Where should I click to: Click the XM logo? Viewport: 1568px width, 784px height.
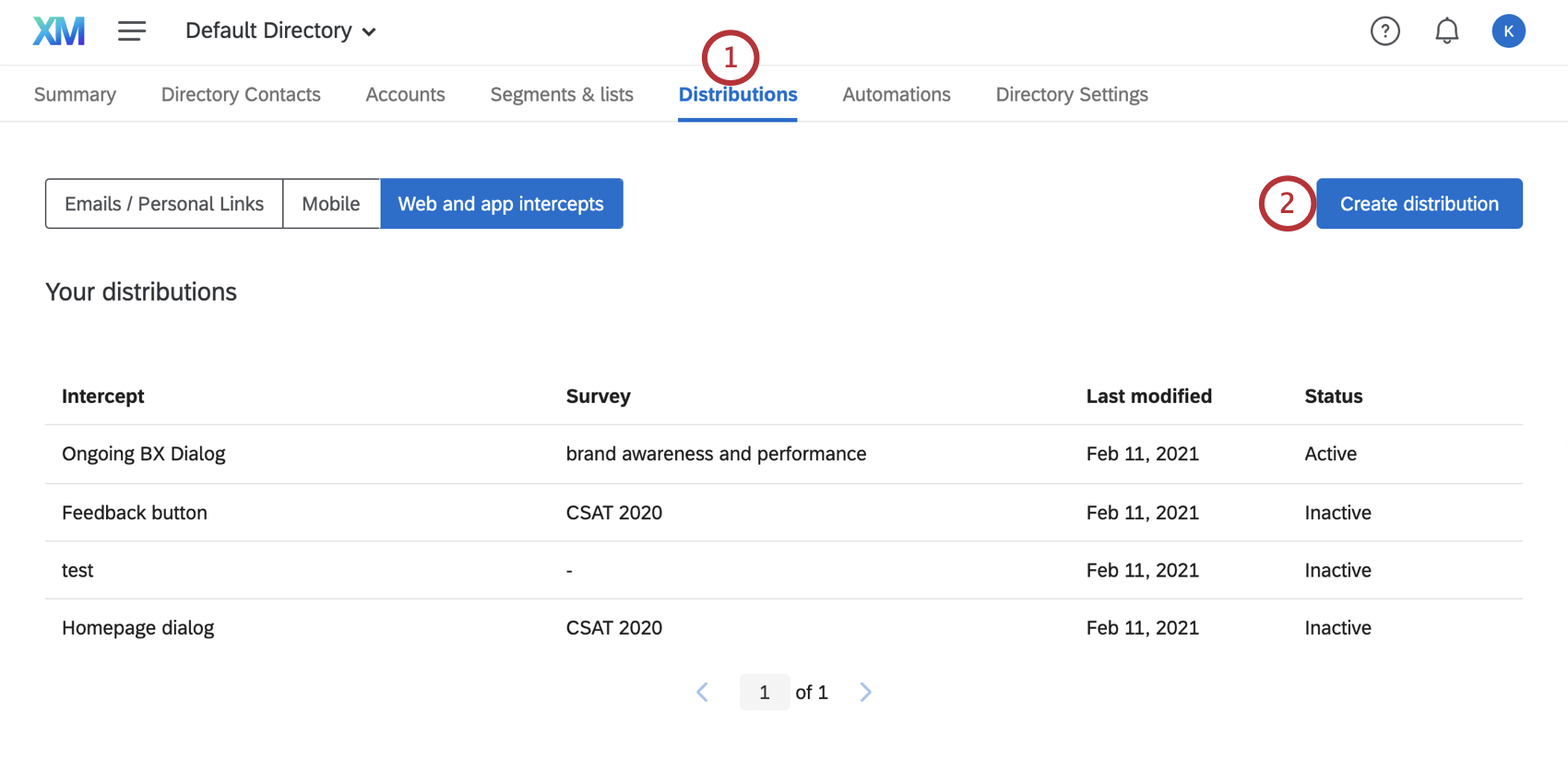59,31
